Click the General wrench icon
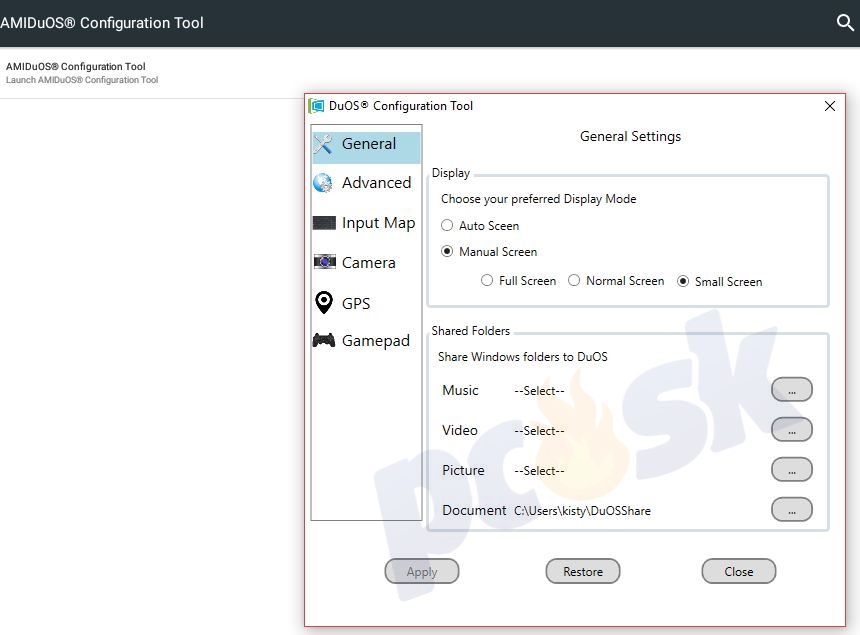This screenshot has height=635, width=860. [324, 144]
